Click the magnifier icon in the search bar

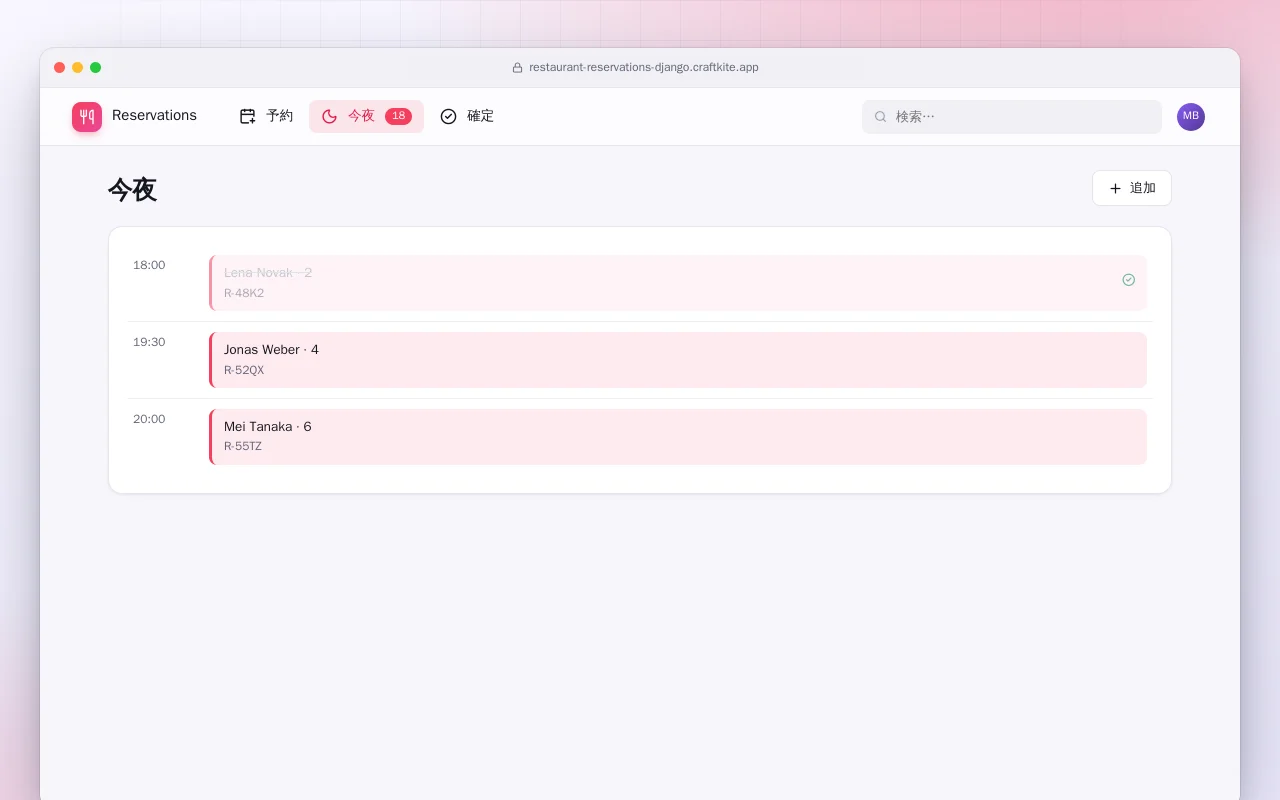881,117
